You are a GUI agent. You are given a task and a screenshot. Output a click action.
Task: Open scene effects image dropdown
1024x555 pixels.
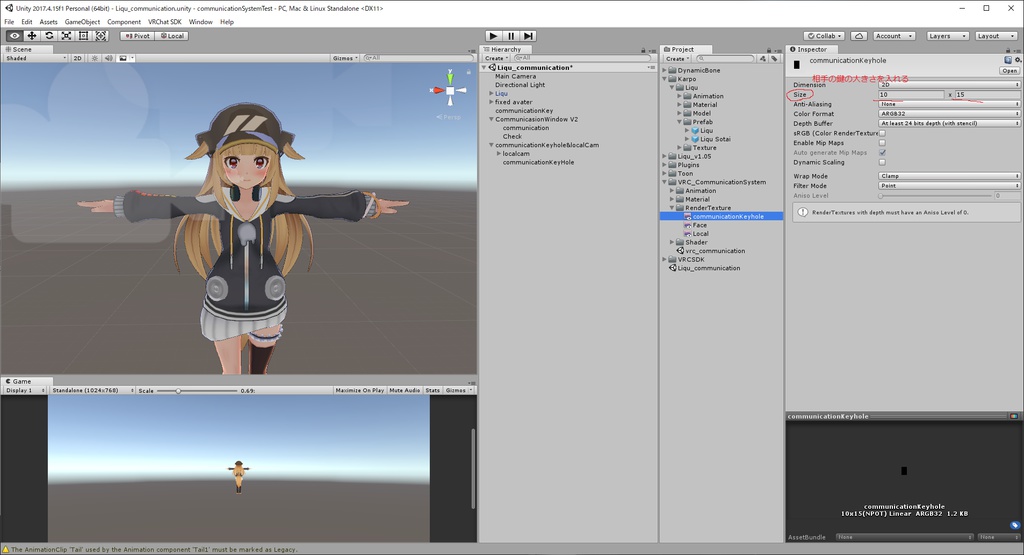point(126,58)
